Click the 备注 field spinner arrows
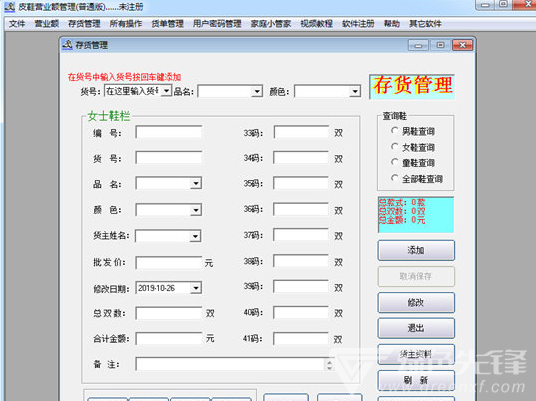 [x=329, y=365]
